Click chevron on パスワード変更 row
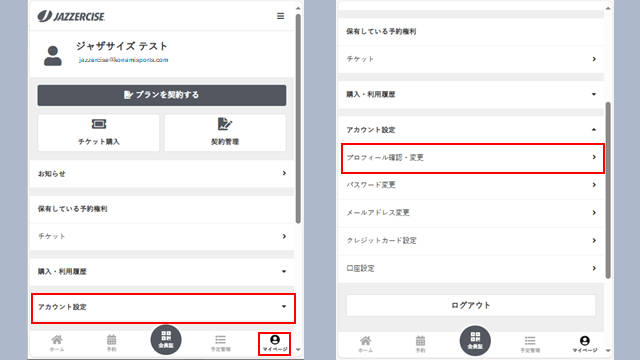 (x=594, y=185)
